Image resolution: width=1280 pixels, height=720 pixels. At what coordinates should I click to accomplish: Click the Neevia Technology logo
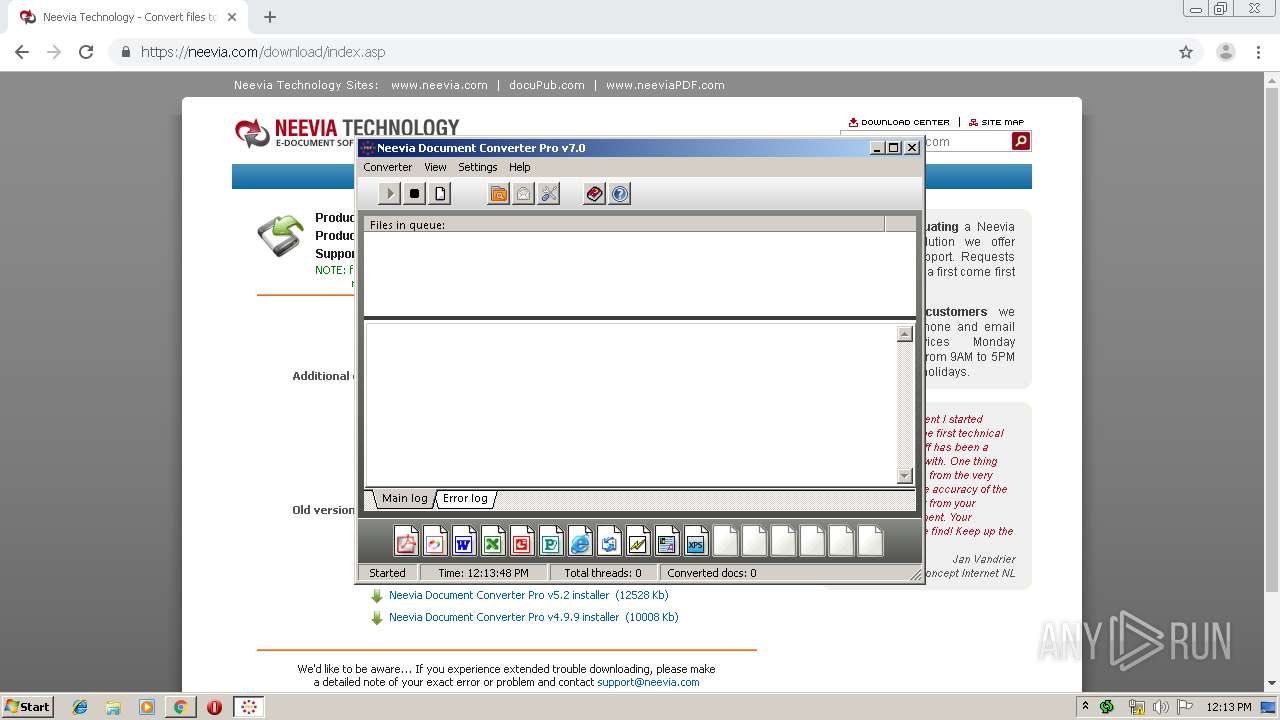coord(346,131)
